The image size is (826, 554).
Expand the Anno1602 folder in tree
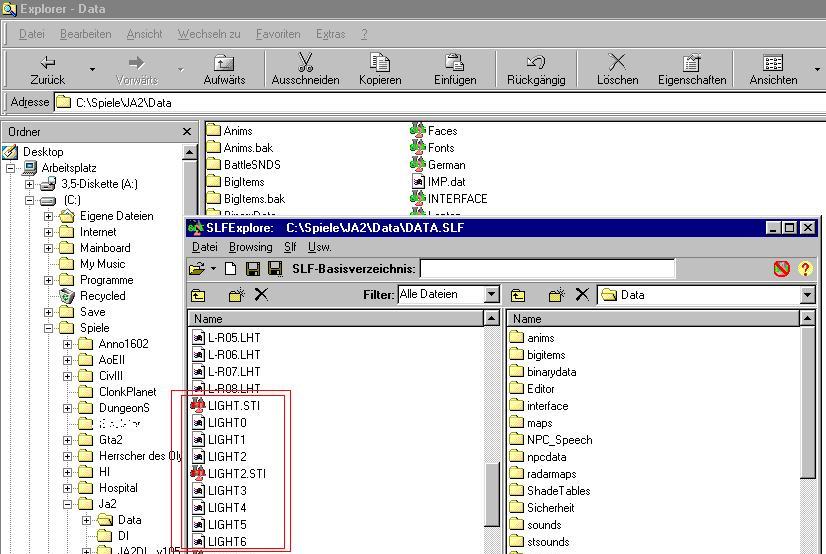click(67, 344)
